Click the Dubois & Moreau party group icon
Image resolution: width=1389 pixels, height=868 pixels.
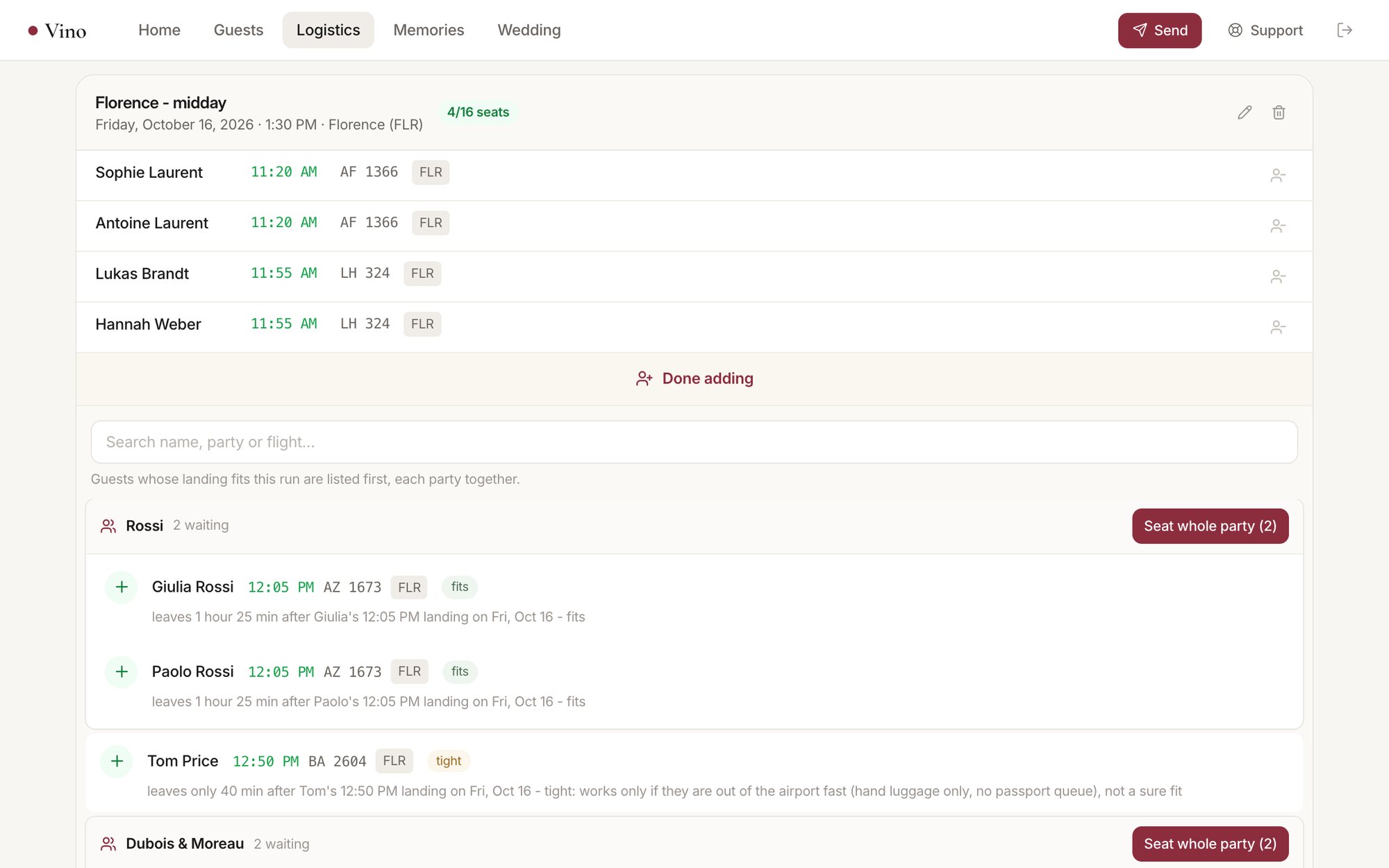(x=108, y=844)
